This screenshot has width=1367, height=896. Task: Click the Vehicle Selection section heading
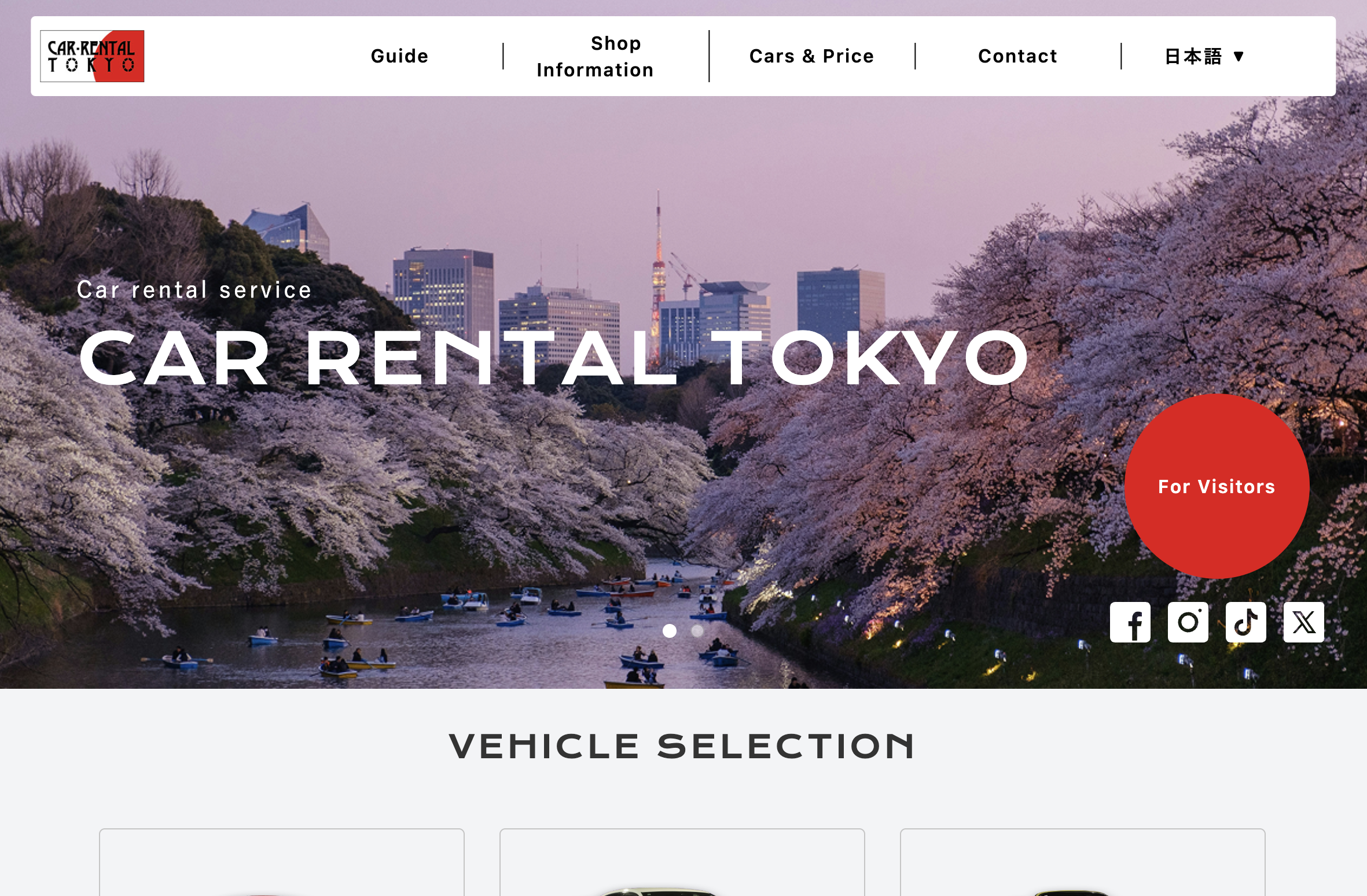[682, 746]
